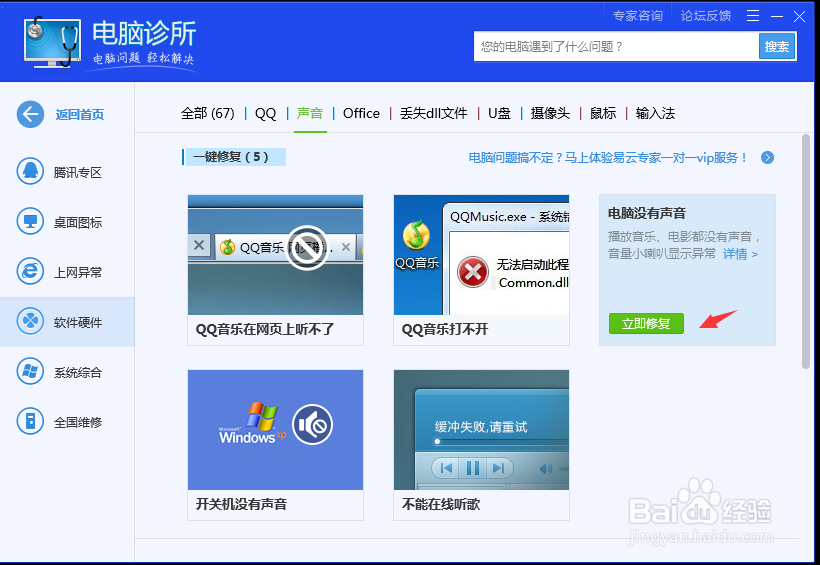Minimize the 电脑诊所 window
The image size is (820, 565).
(x=777, y=16)
